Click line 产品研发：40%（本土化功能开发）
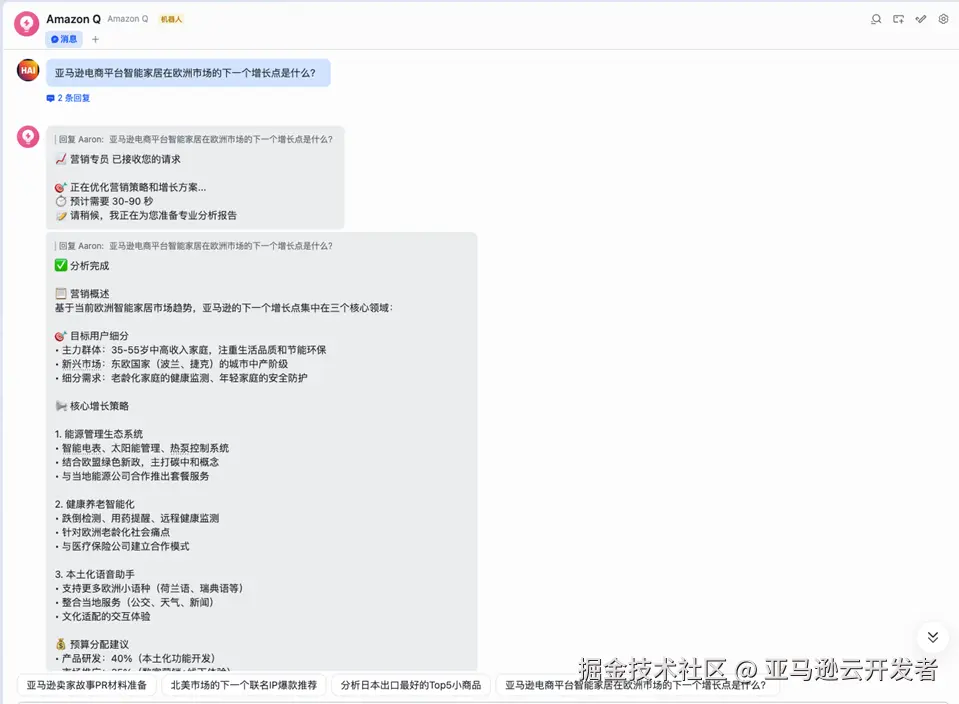Screen dimensions: 959x704 coord(136,658)
